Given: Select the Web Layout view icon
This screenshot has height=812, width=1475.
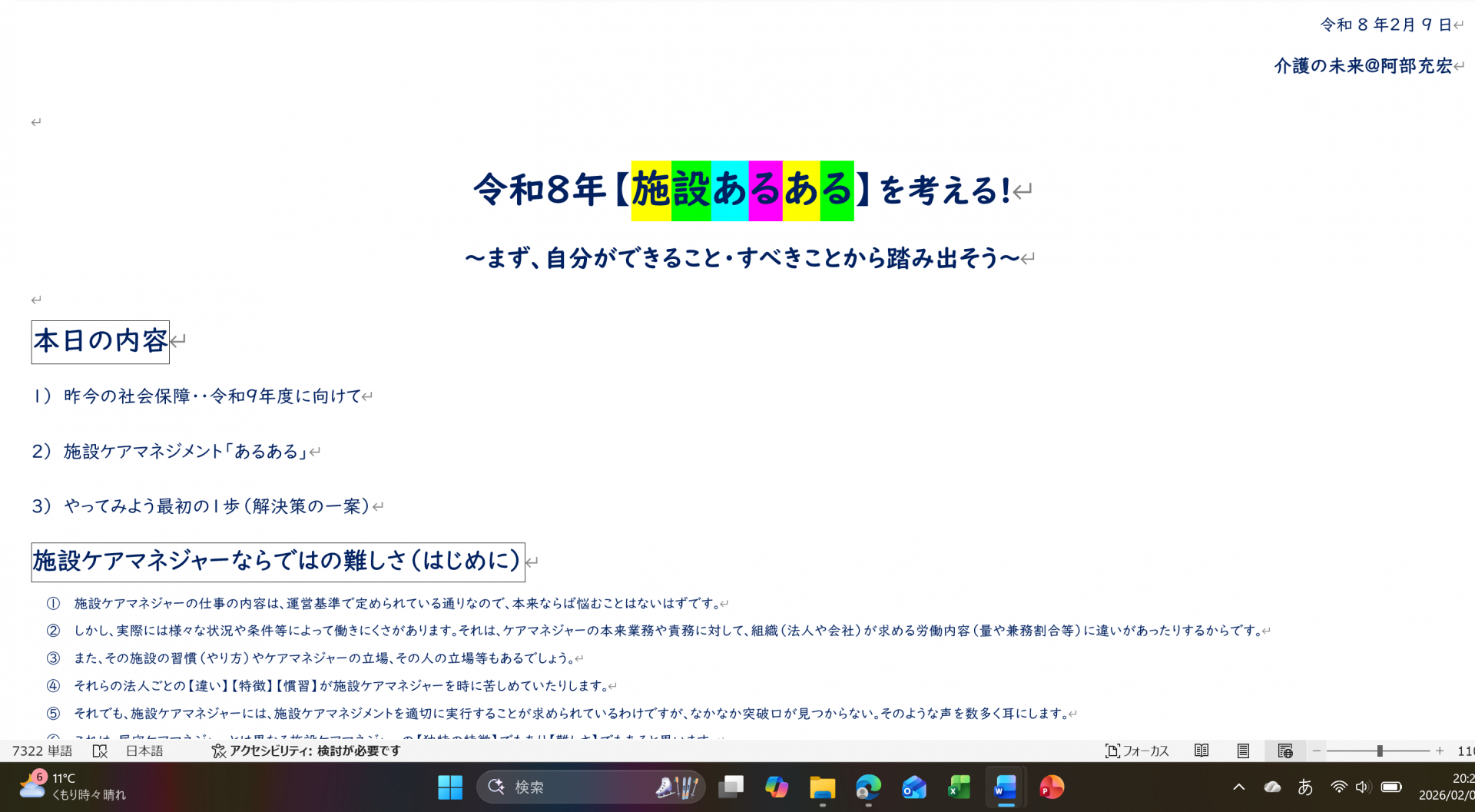Looking at the screenshot, I should coord(1284,751).
